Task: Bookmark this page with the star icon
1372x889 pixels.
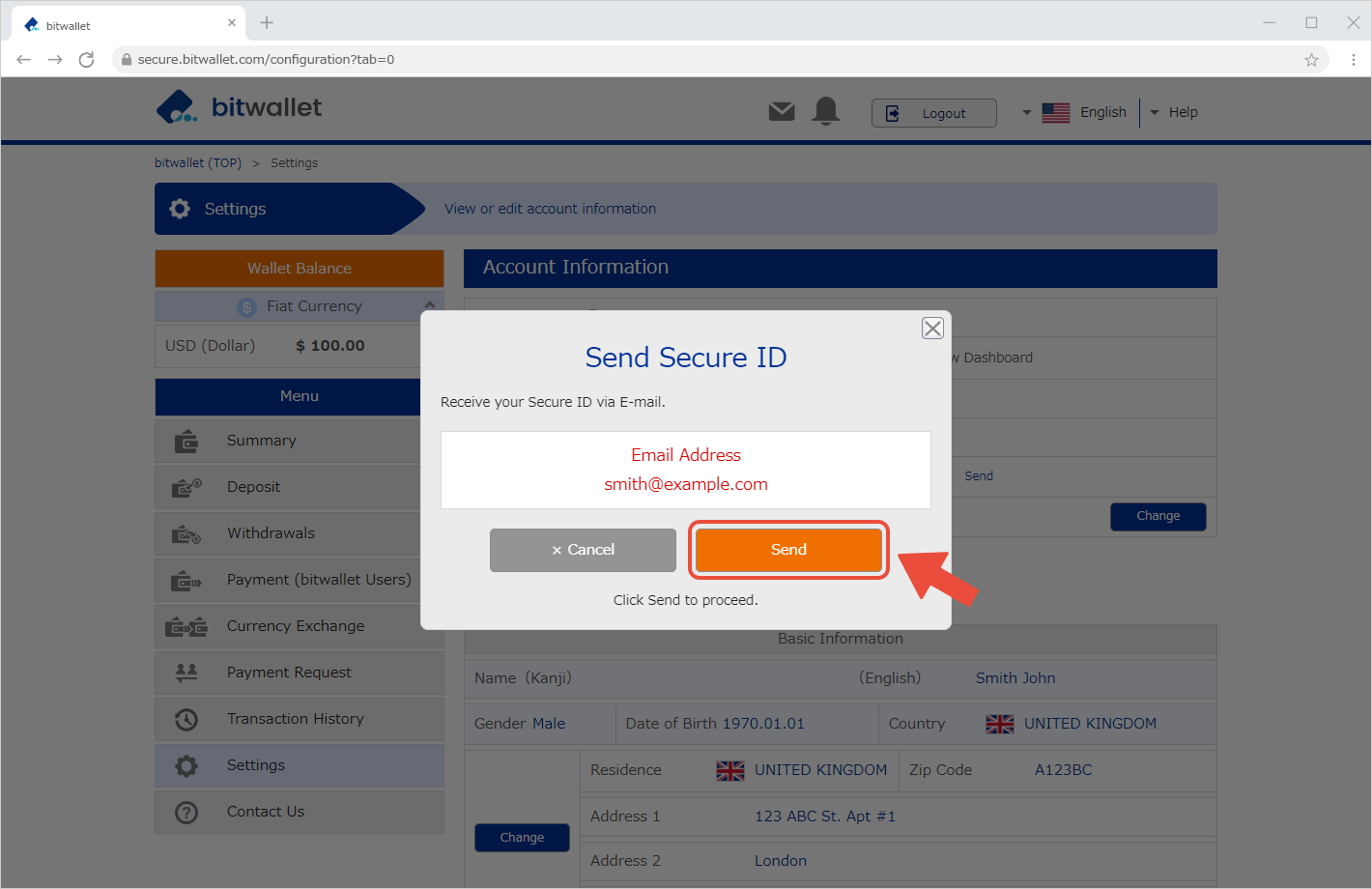Action: (x=1311, y=60)
